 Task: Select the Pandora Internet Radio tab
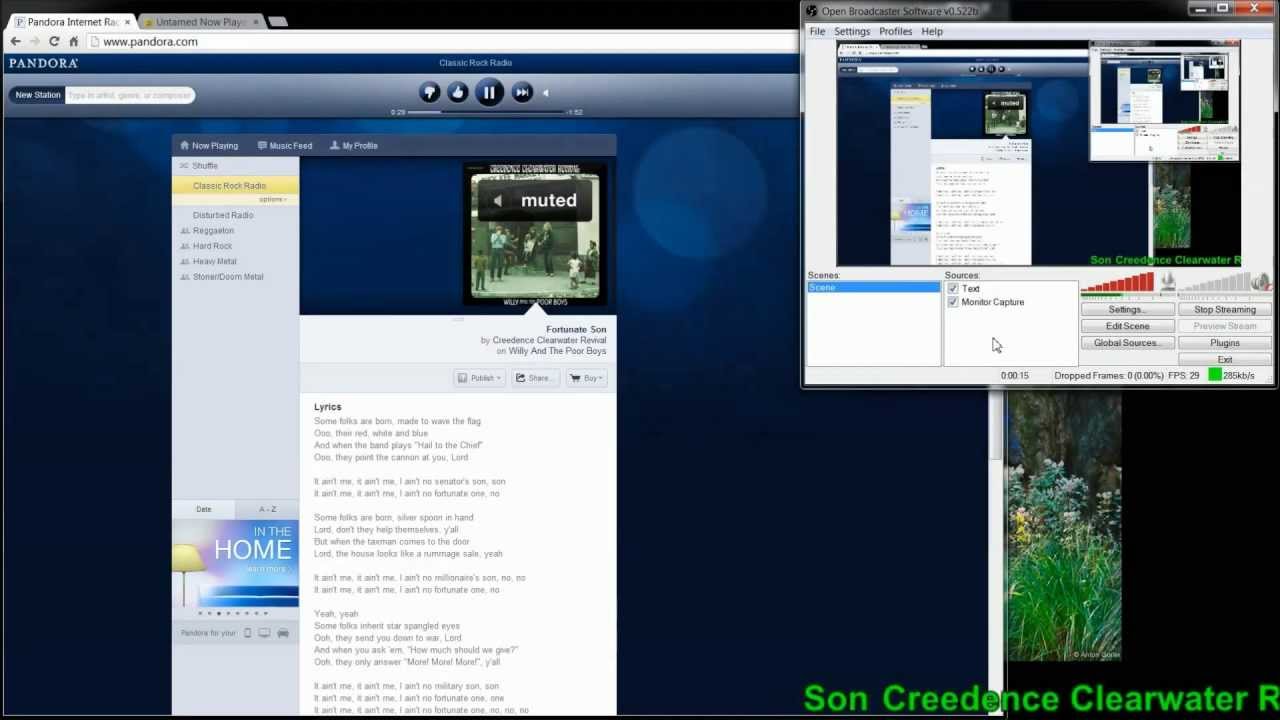[x=70, y=22]
